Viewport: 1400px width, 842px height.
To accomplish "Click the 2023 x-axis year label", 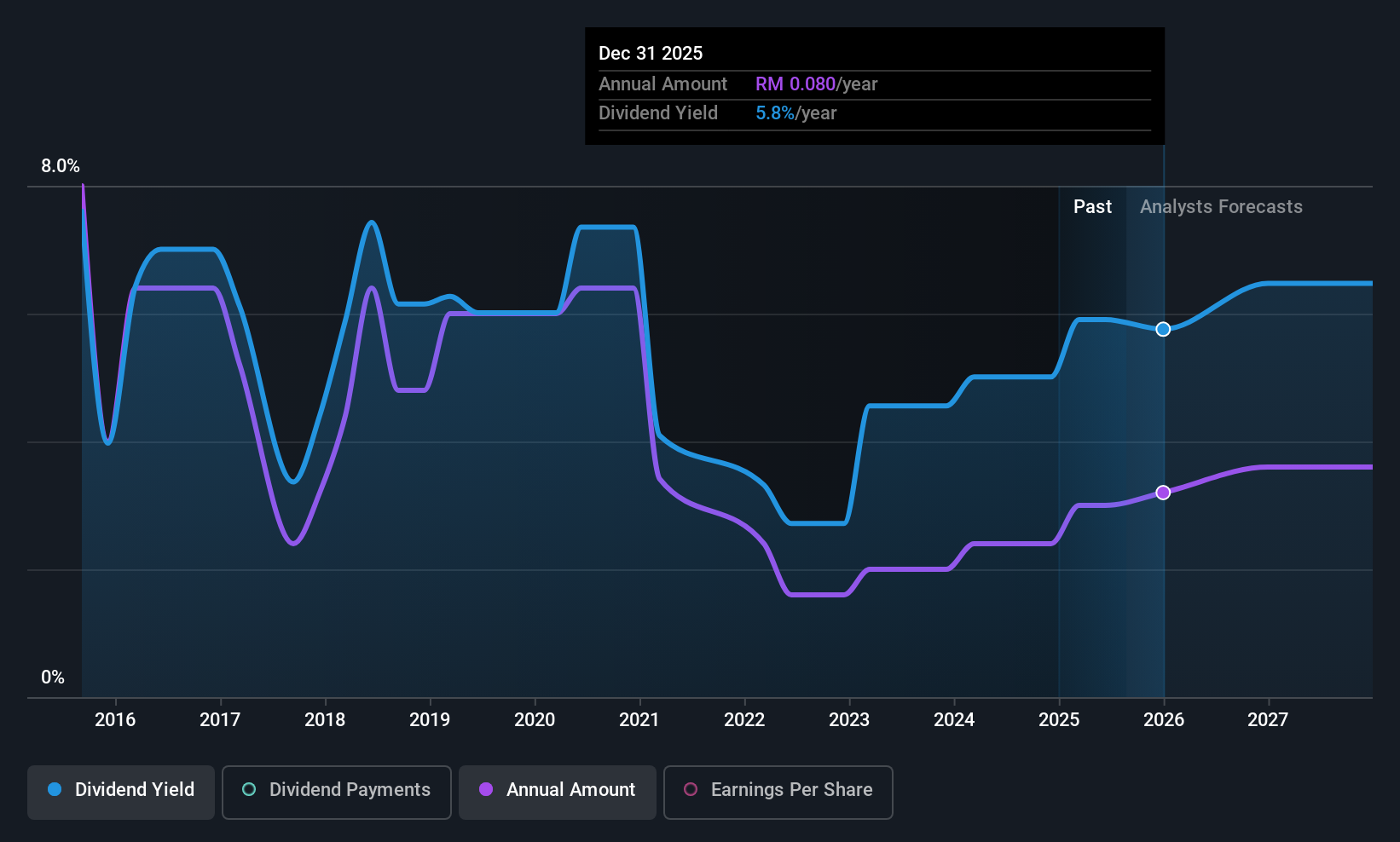I will click(x=849, y=719).
